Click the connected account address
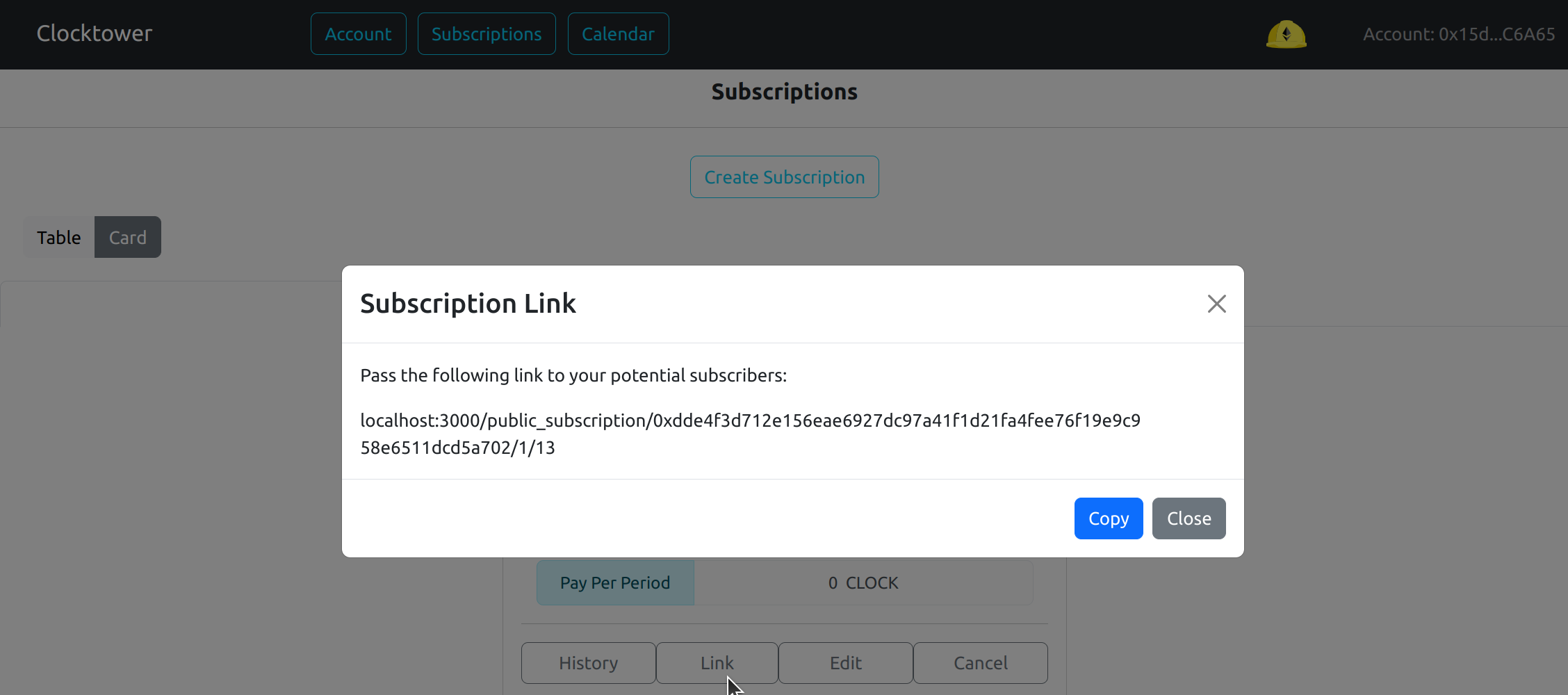The width and height of the screenshot is (1568, 695). (1458, 34)
